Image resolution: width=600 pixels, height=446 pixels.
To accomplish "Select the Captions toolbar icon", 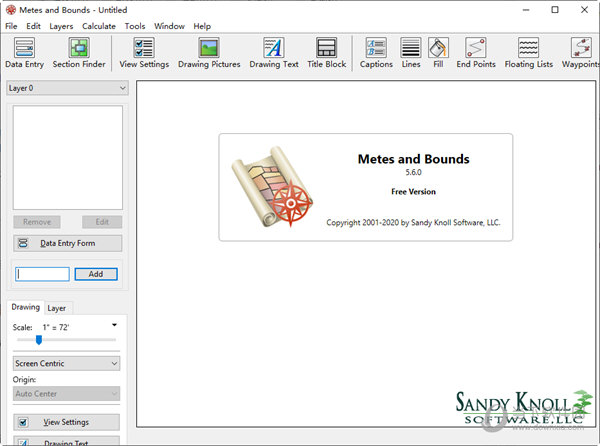I will coord(376,53).
